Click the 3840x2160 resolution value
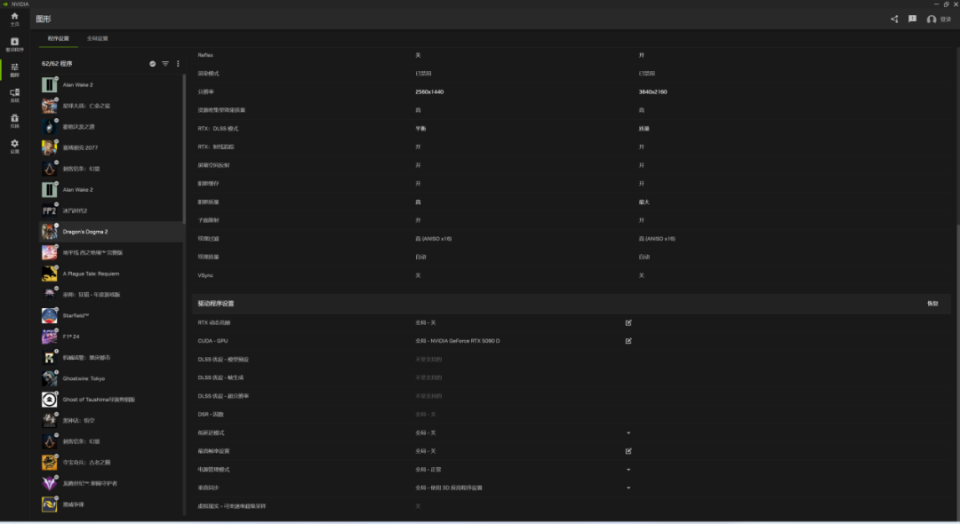The width and height of the screenshot is (960, 524). 653,92
